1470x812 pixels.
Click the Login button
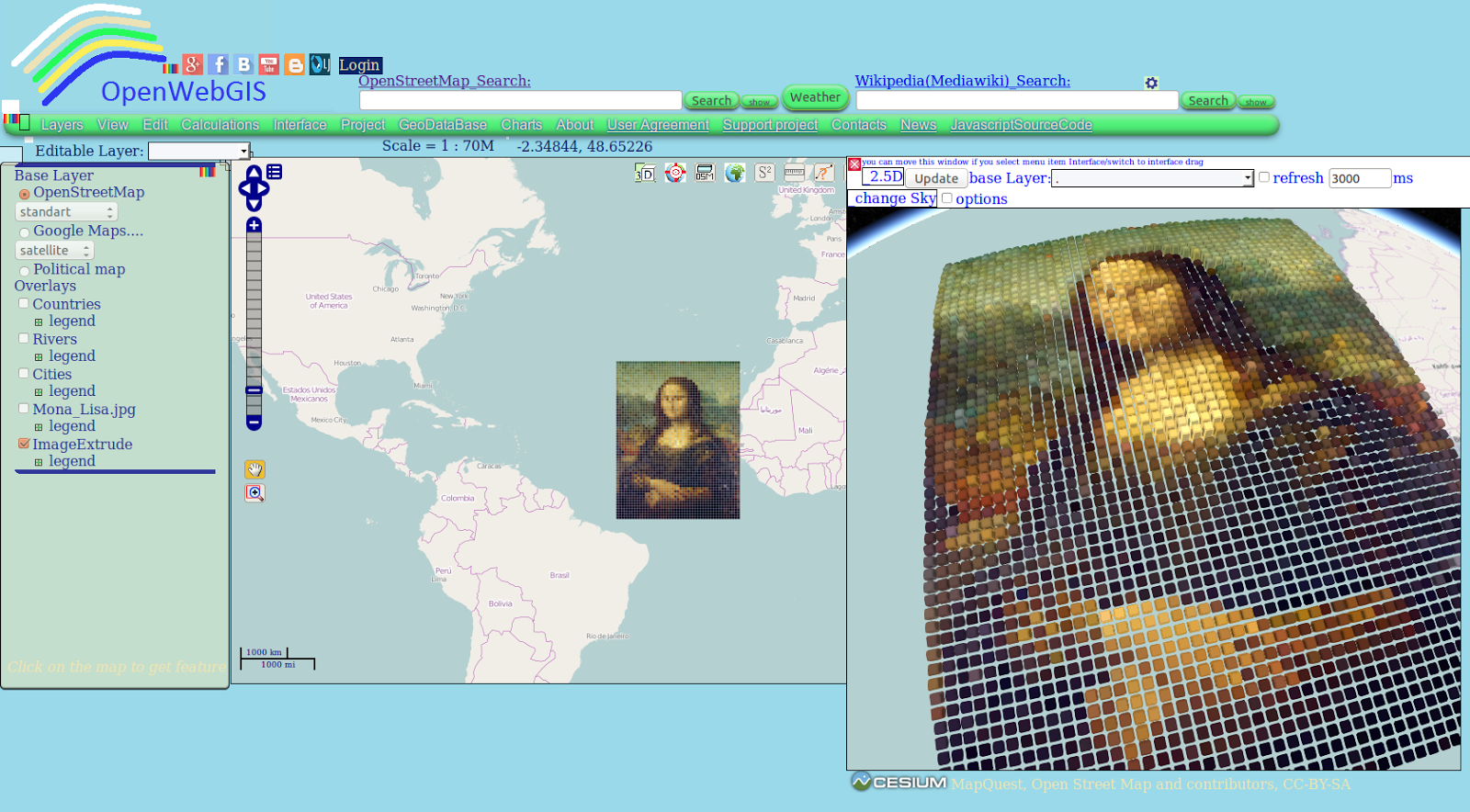[x=359, y=65]
